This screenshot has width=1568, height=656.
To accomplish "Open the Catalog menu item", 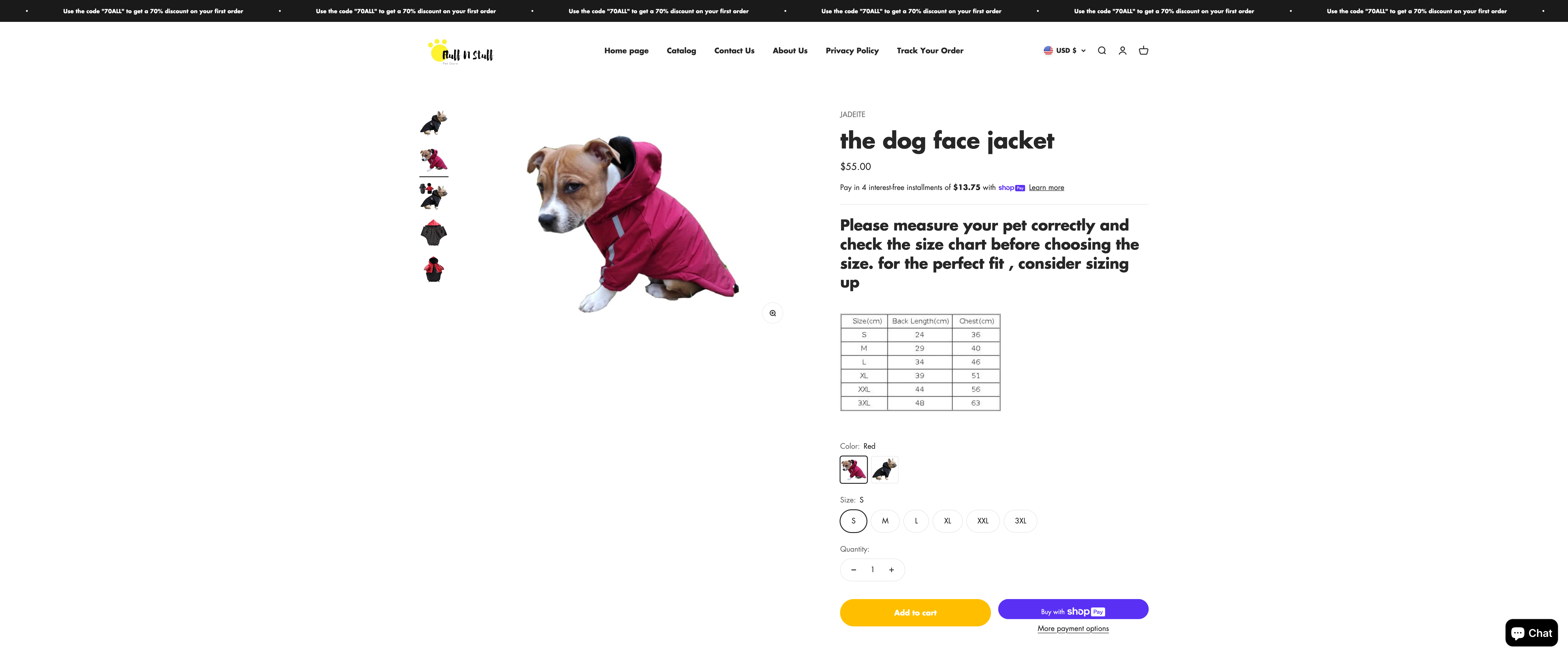I will point(681,51).
